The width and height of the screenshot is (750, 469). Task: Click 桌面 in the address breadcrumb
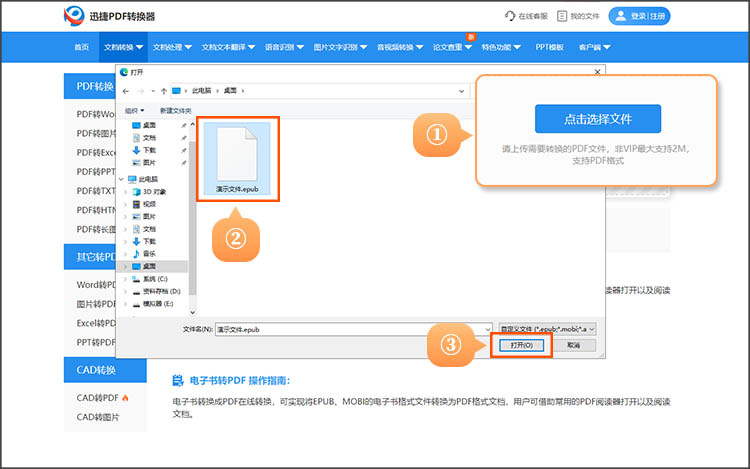click(230, 90)
